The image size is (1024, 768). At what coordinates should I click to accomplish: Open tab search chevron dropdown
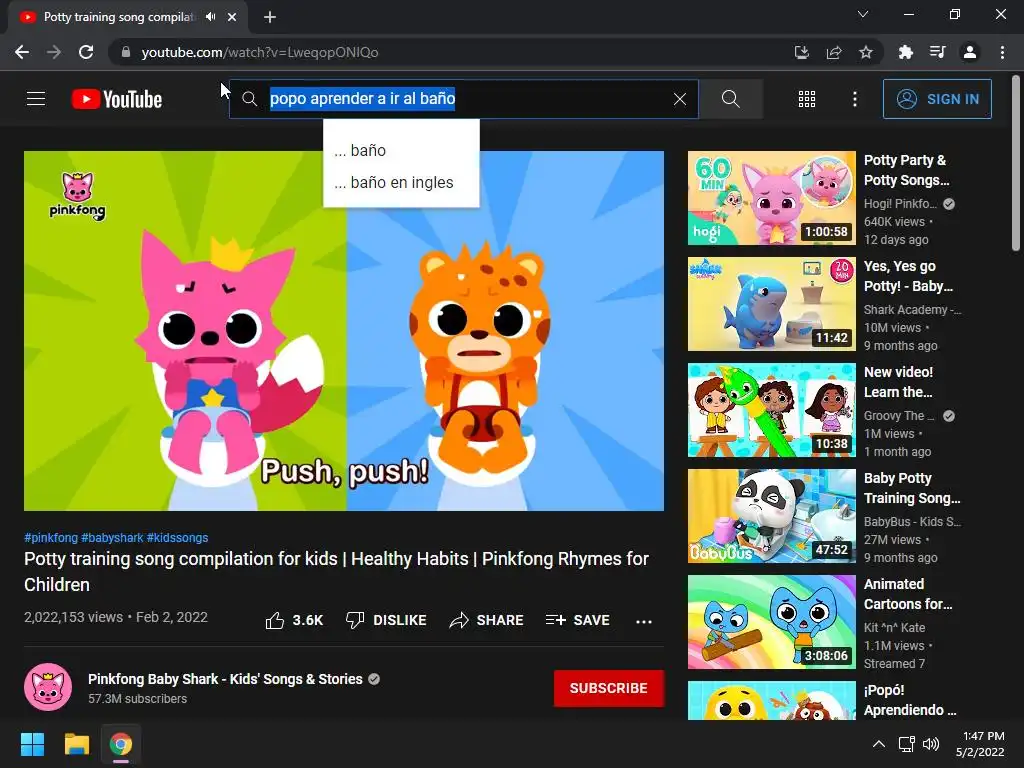coord(863,14)
